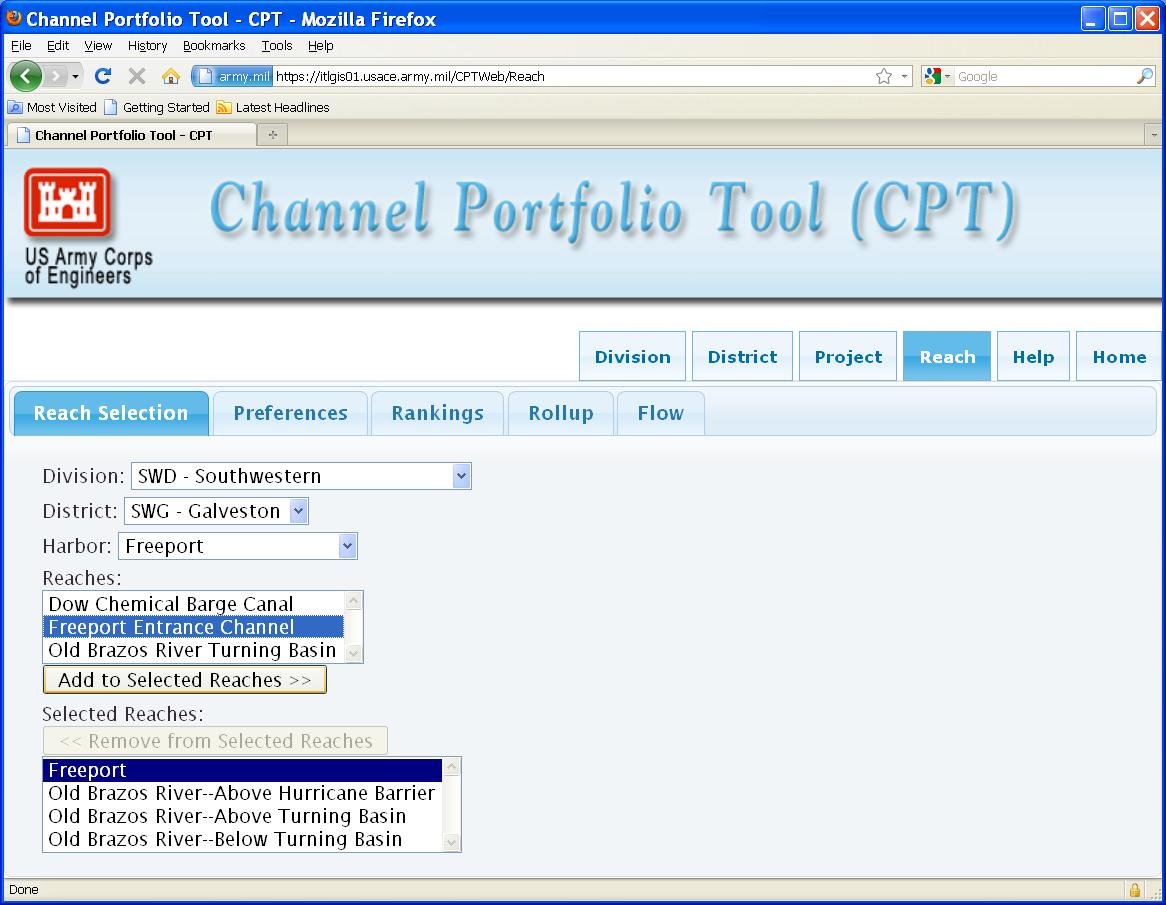Click the search magnifier icon

[1145, 76]
